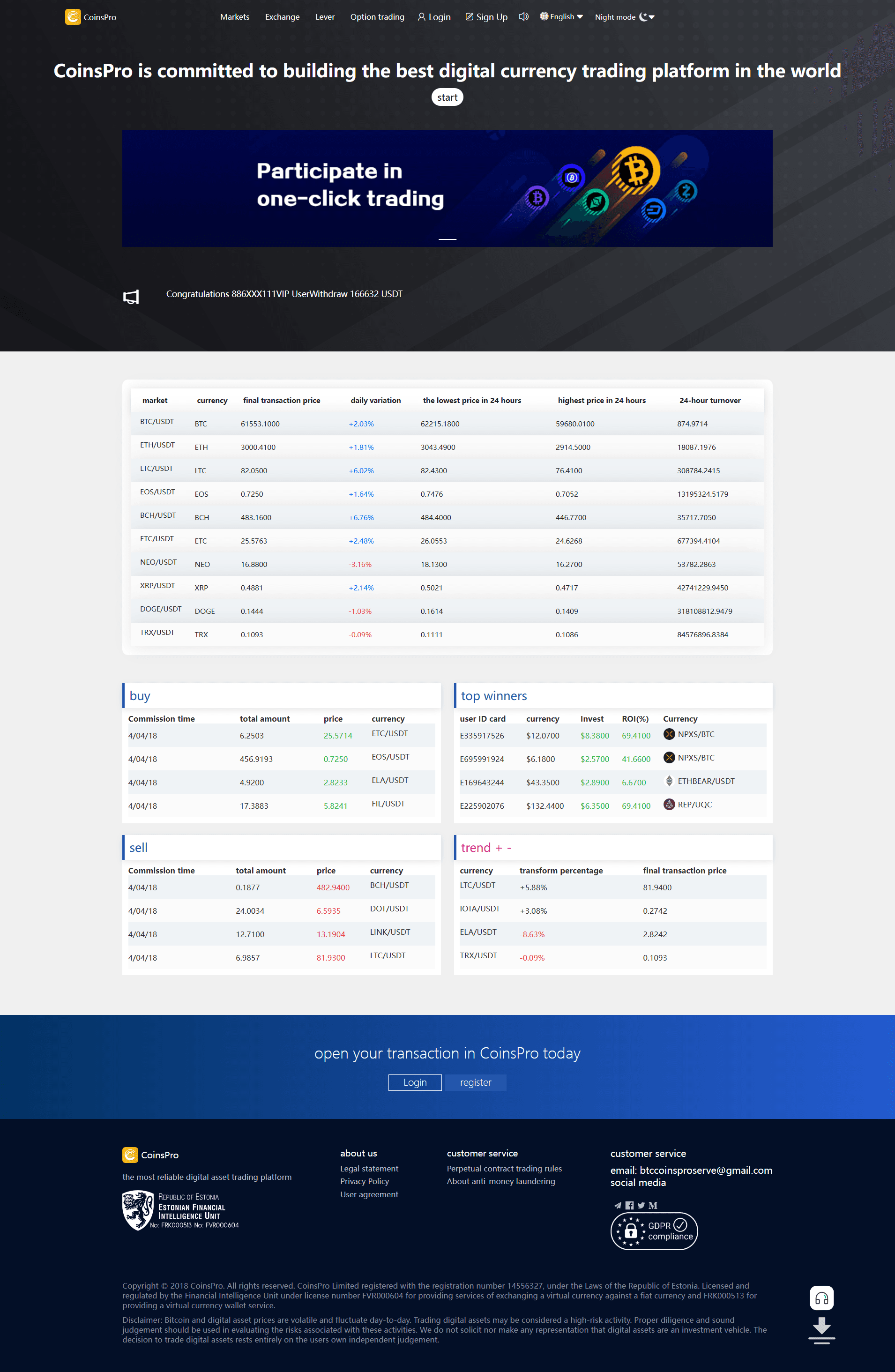Image resolution: width=895 pixels, height=1372 pixels.
Task: Click the register button in the blue section
Action: [476, 1082]
